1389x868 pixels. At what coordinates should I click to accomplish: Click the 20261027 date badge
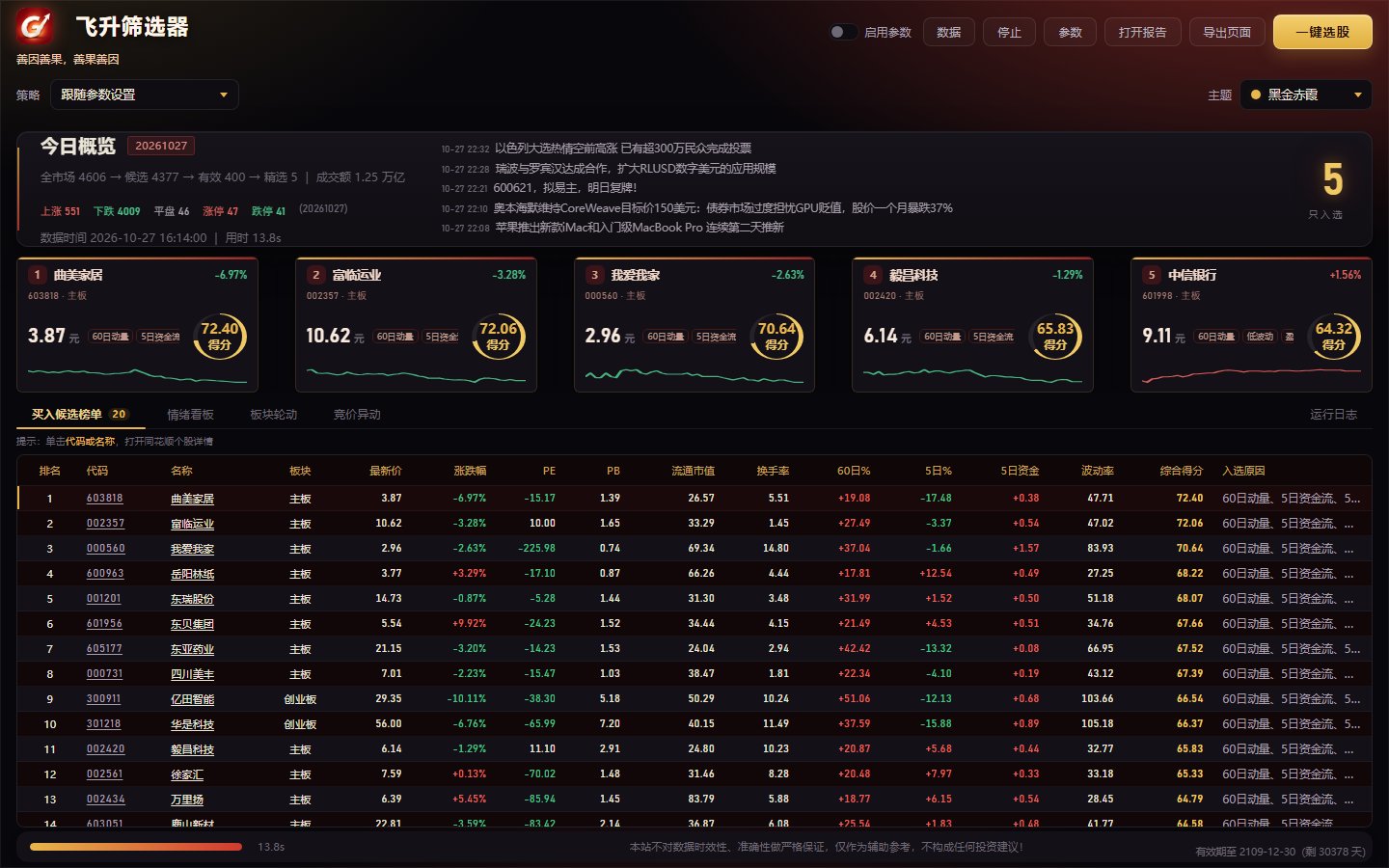point(161,146)
